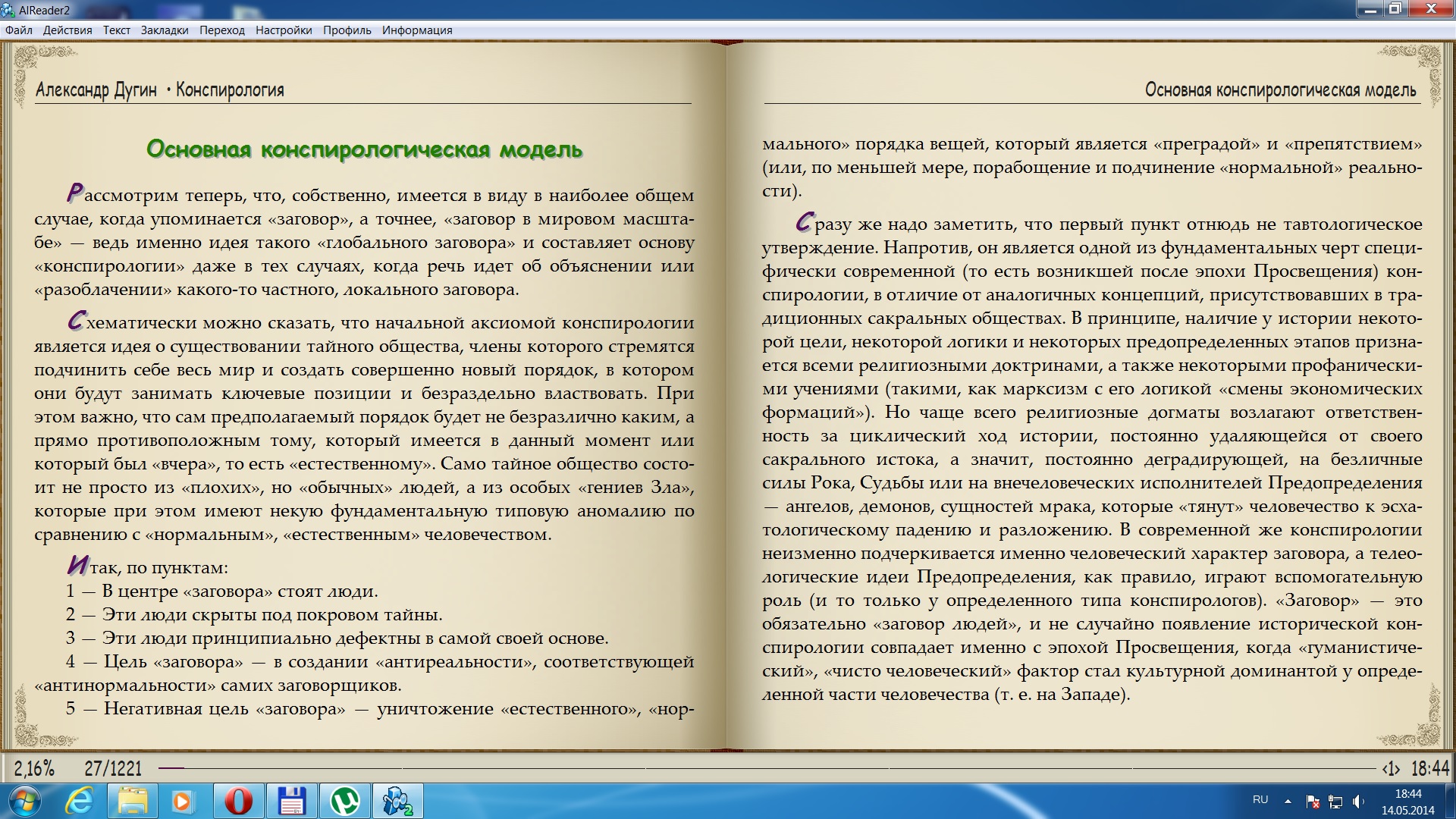Launch Opera browser from taskbar
This screenshot has height=819, width=1456.
coord(238,801)
